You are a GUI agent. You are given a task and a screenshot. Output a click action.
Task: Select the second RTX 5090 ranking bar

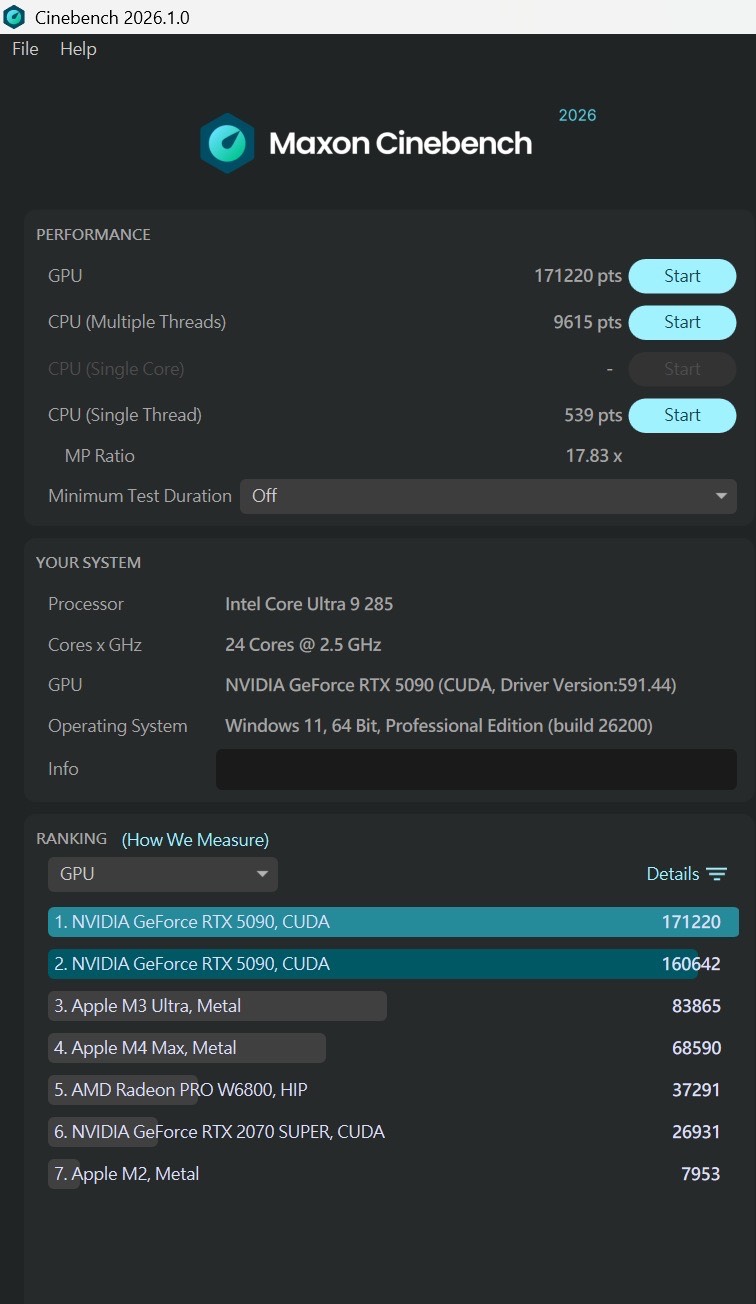[x=372, y=964]
